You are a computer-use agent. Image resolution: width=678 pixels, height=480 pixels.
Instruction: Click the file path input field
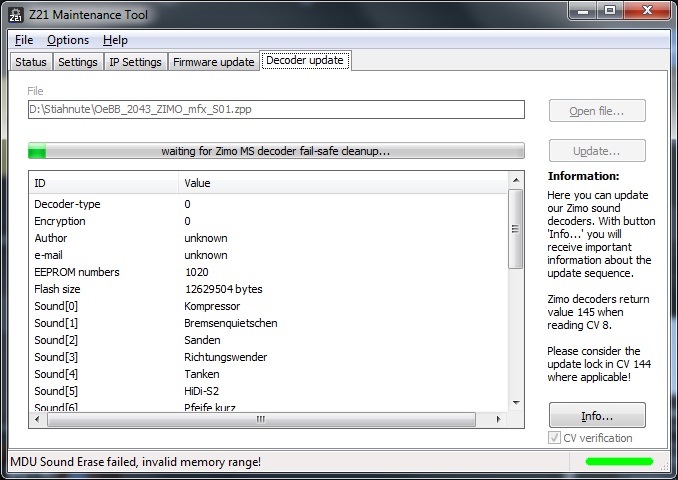(x=276, y=110)
